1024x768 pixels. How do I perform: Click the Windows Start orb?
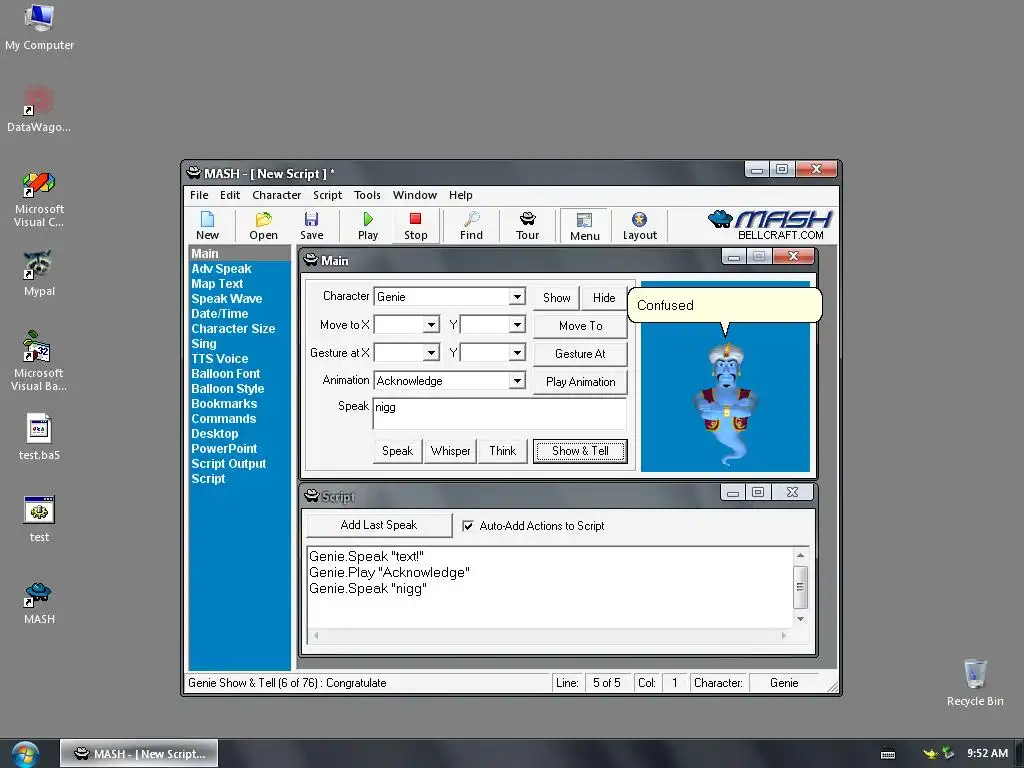(x=25, y=754)
